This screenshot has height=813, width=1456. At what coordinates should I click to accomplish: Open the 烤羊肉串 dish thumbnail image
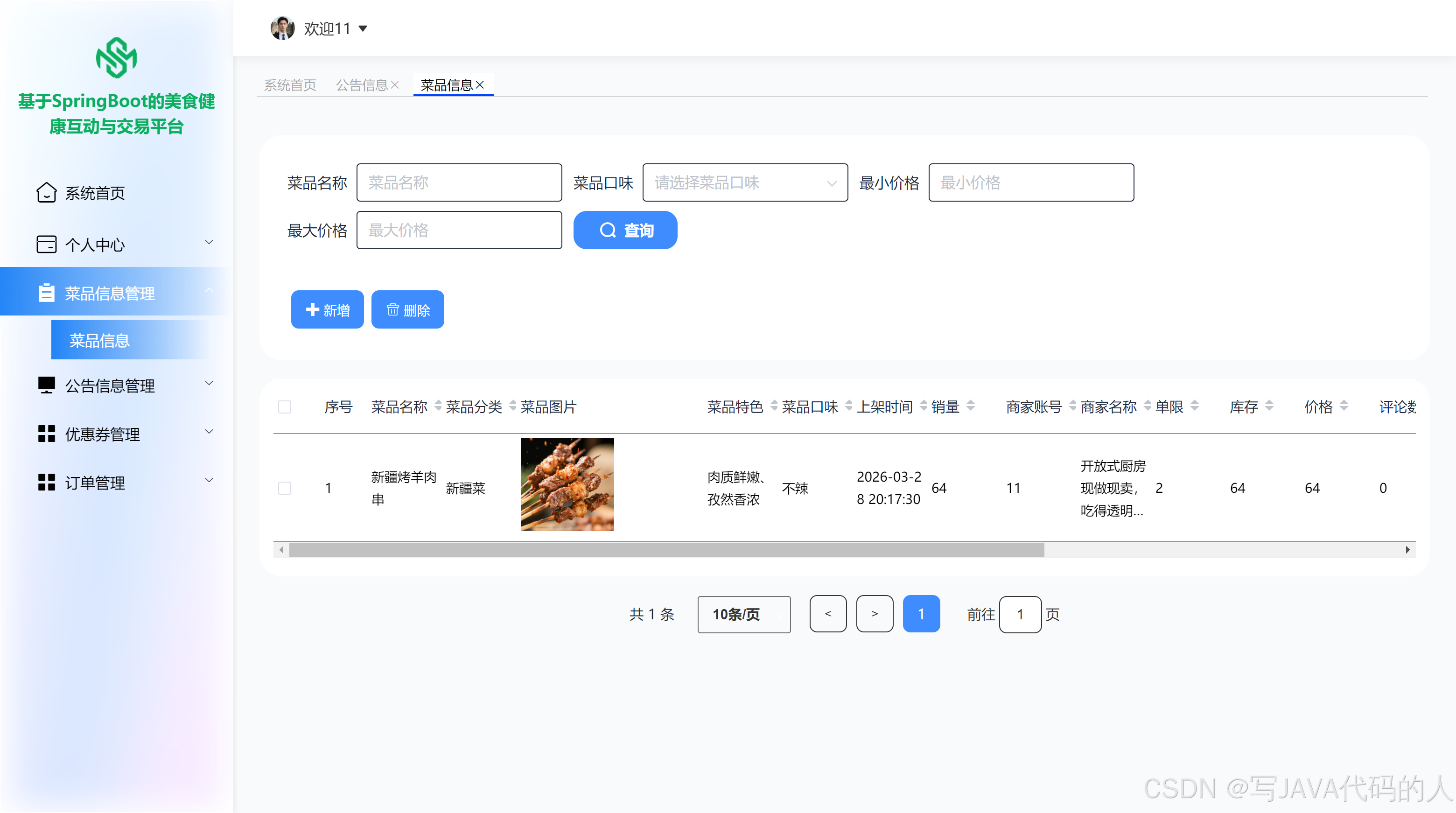tap(567, 484)
